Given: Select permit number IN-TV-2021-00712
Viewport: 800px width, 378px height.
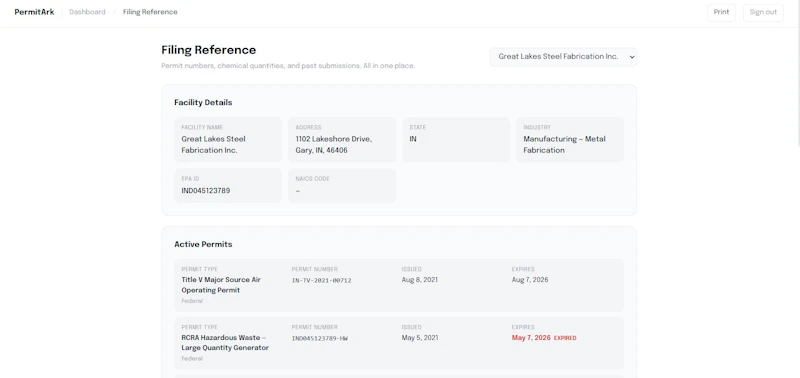Looking at the screenshot, I should (x=321, y=280).
